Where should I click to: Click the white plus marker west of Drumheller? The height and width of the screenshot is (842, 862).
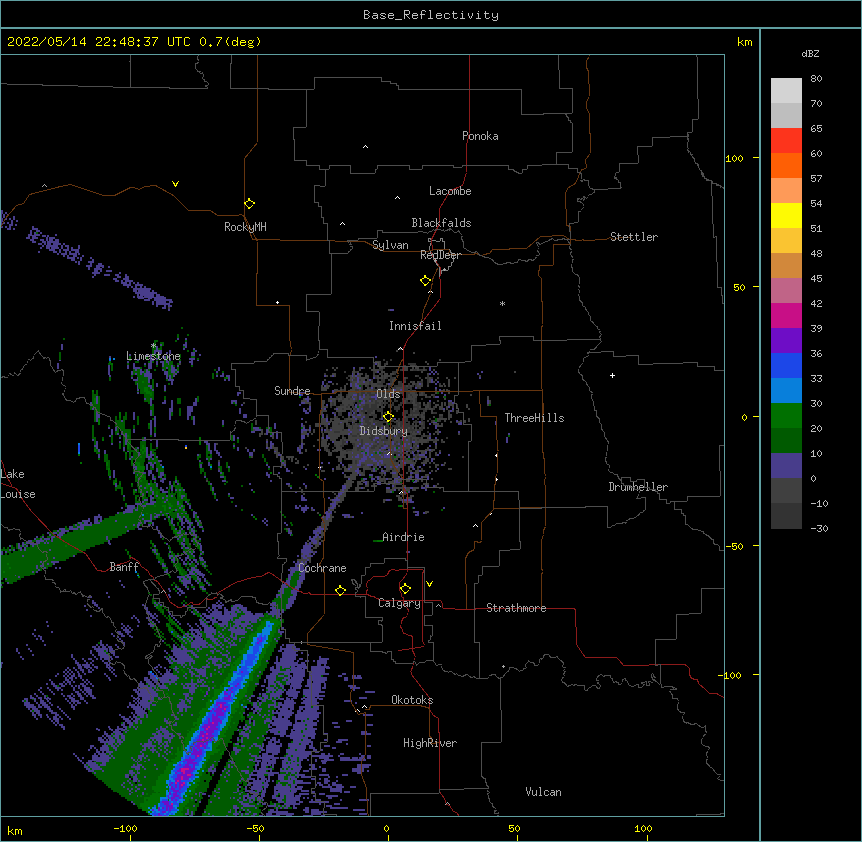pyautogui.click(x=612, y=375)
